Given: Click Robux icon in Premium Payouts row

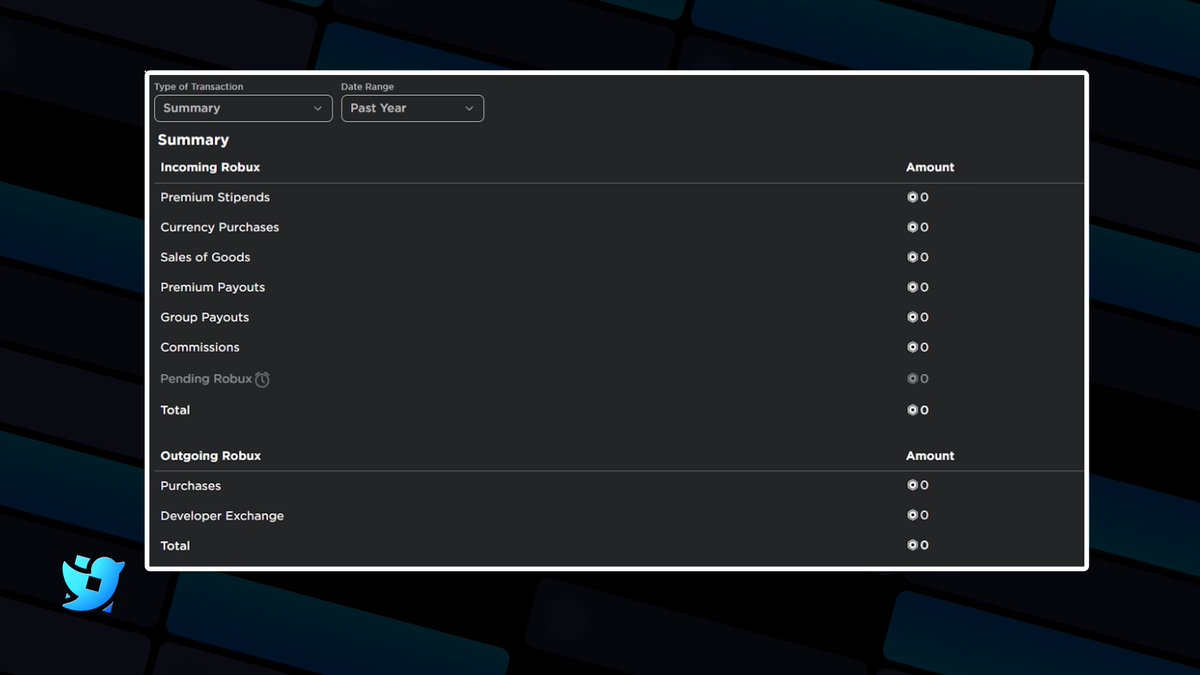Looking at the screenshot, I should 912,287.
